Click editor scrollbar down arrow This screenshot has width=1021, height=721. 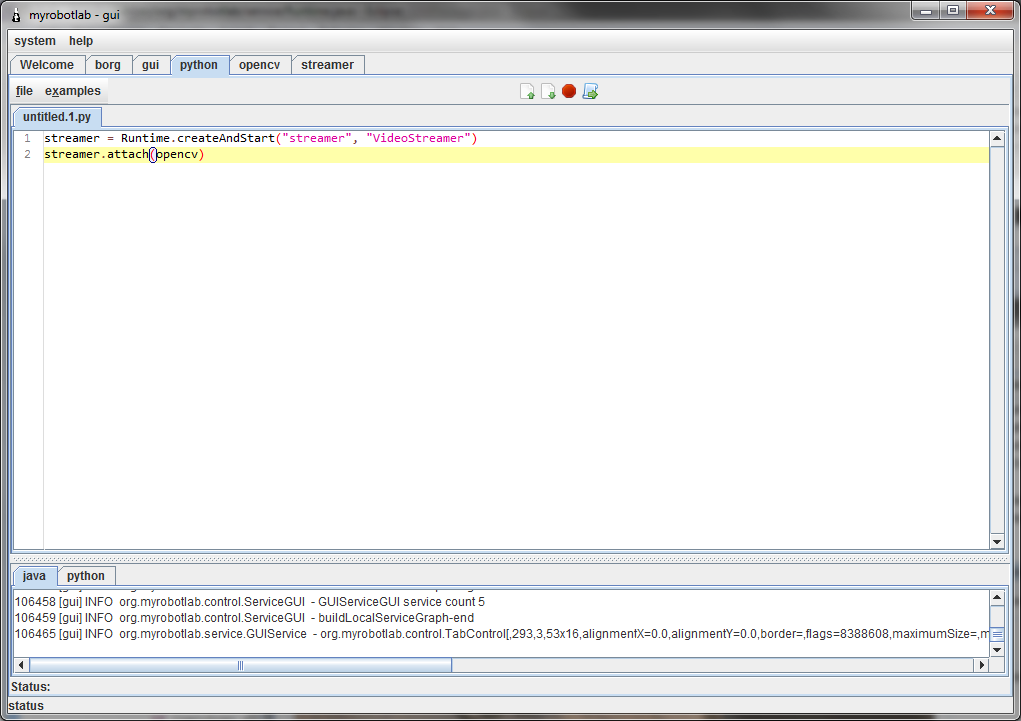[x=997, y=542]
